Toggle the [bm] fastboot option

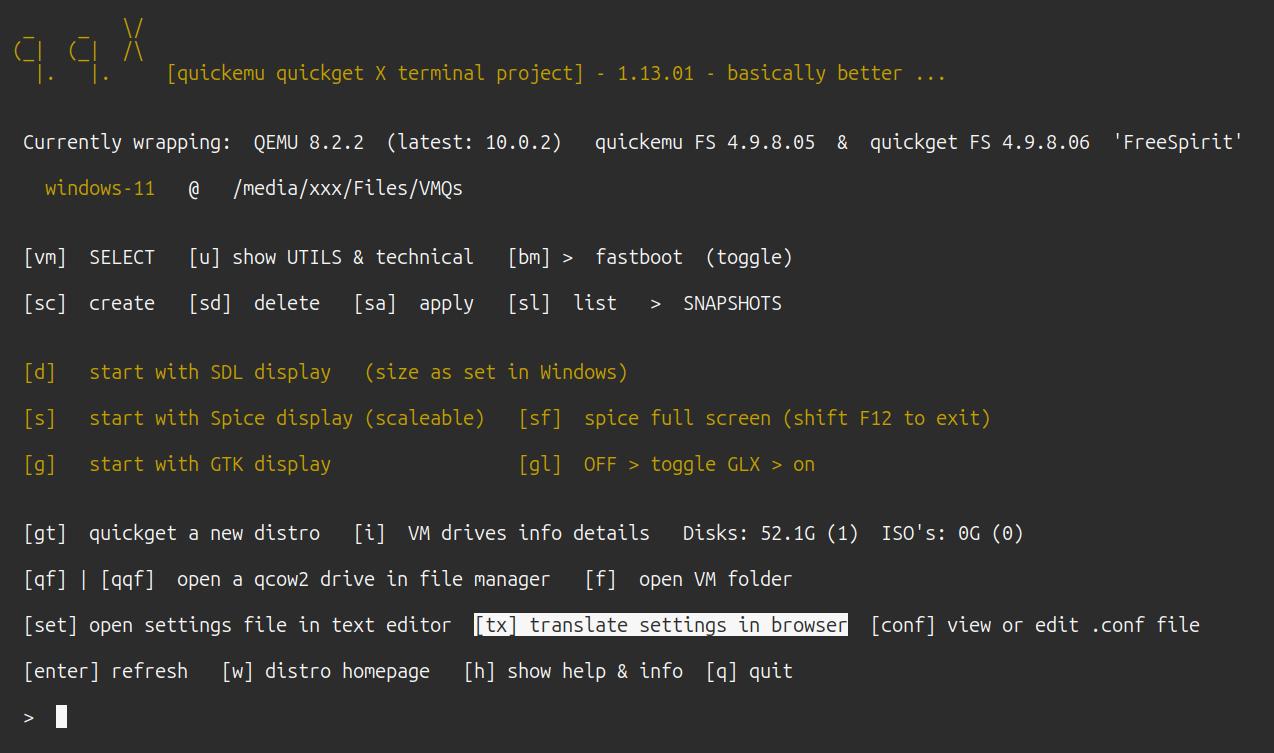tap(650, 258)
